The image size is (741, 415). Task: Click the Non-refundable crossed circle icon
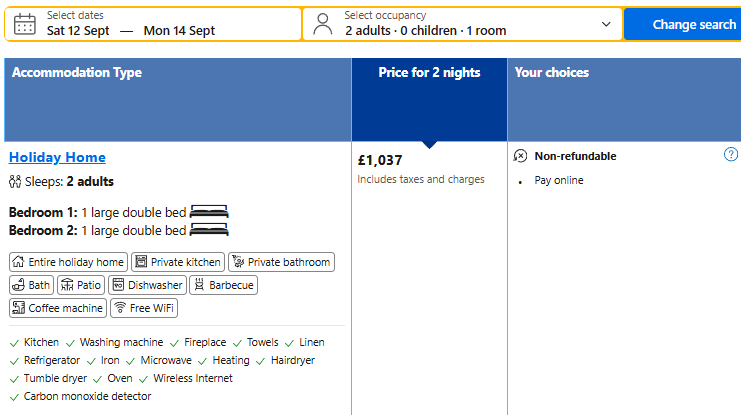point(520,156)
